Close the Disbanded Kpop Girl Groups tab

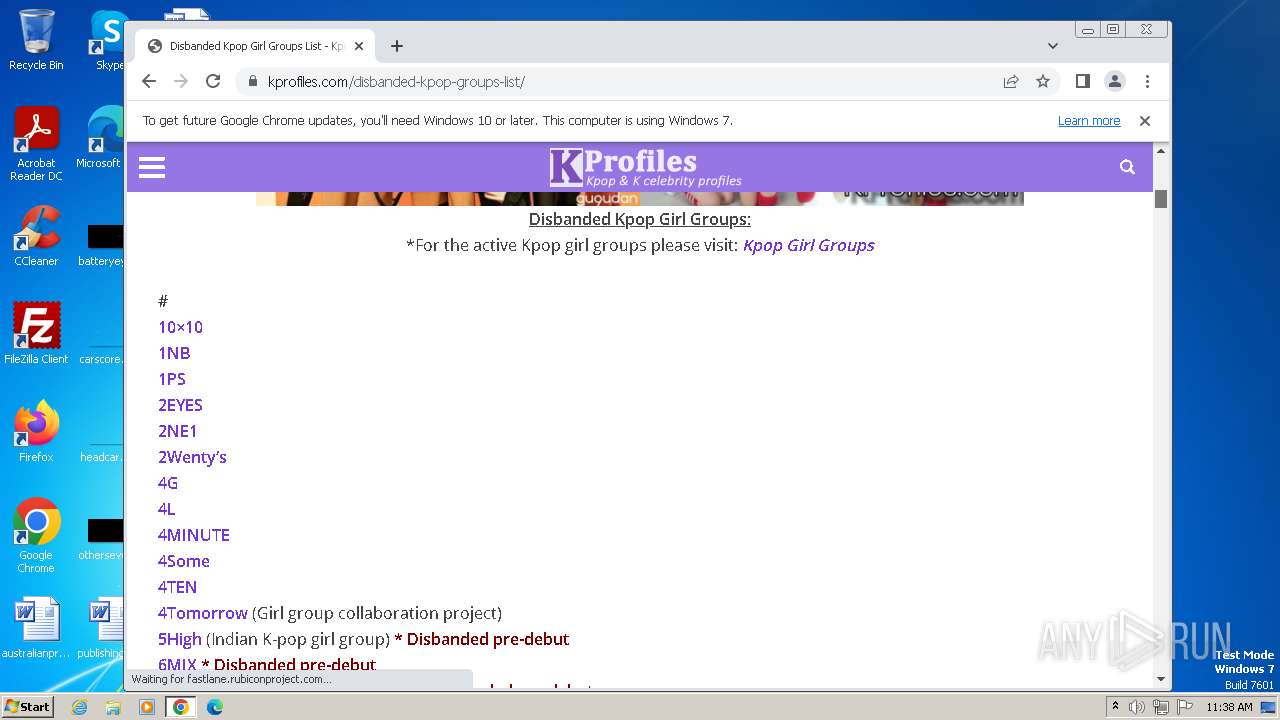click(x=359, y=46)
